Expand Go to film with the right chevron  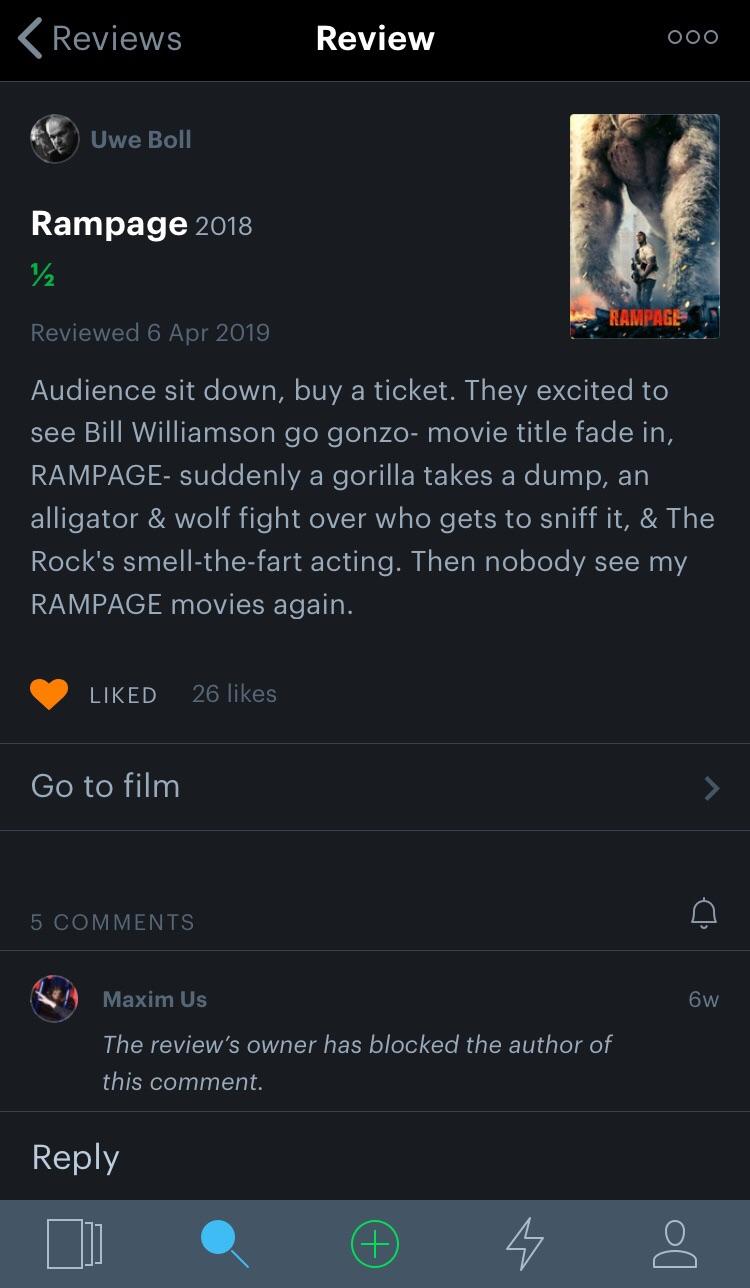tap(711, 787)
